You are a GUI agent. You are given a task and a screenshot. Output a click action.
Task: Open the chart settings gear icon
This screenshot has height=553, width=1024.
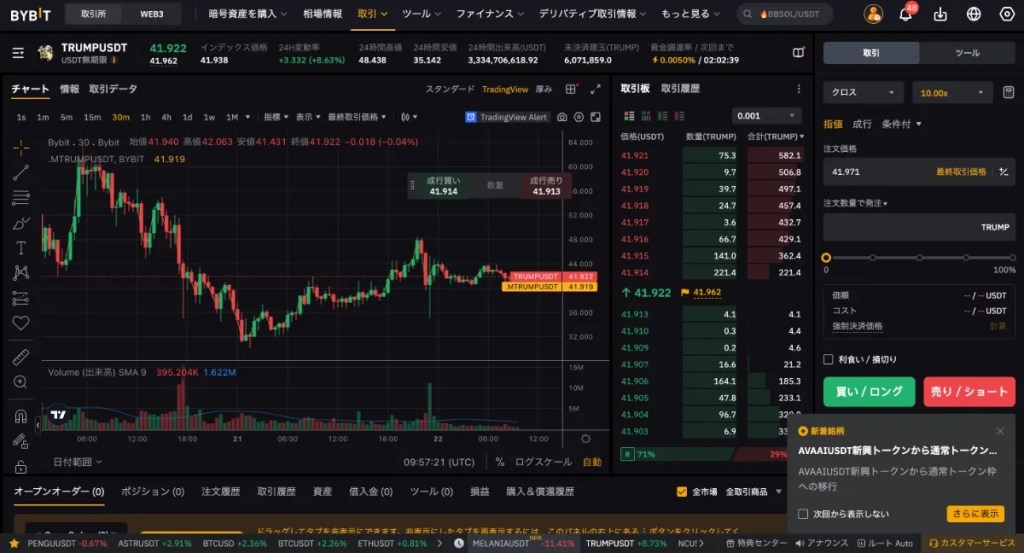[585, 439]
